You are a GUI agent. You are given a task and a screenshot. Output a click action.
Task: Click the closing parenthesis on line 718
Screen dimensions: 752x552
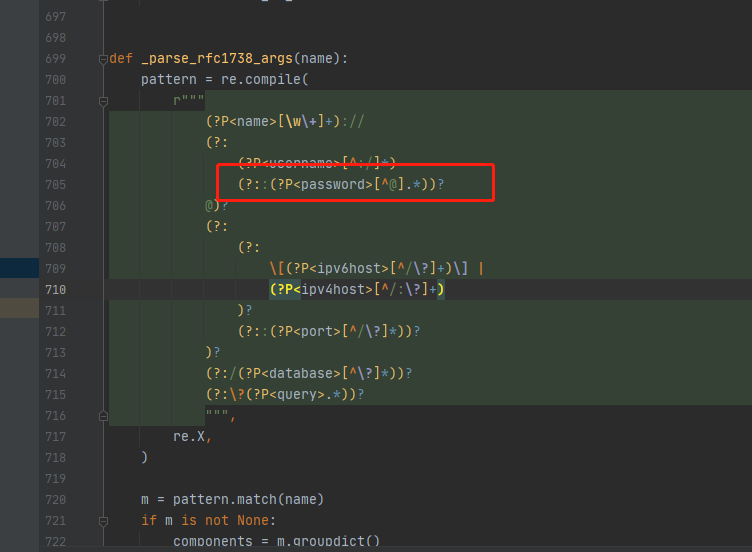coord(144,458)
